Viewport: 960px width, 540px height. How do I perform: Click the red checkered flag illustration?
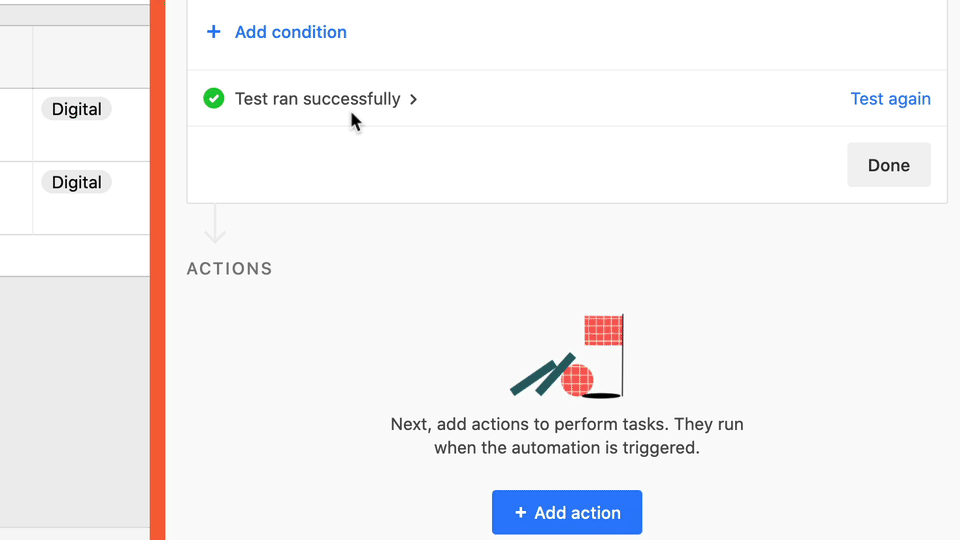(604, 330)
